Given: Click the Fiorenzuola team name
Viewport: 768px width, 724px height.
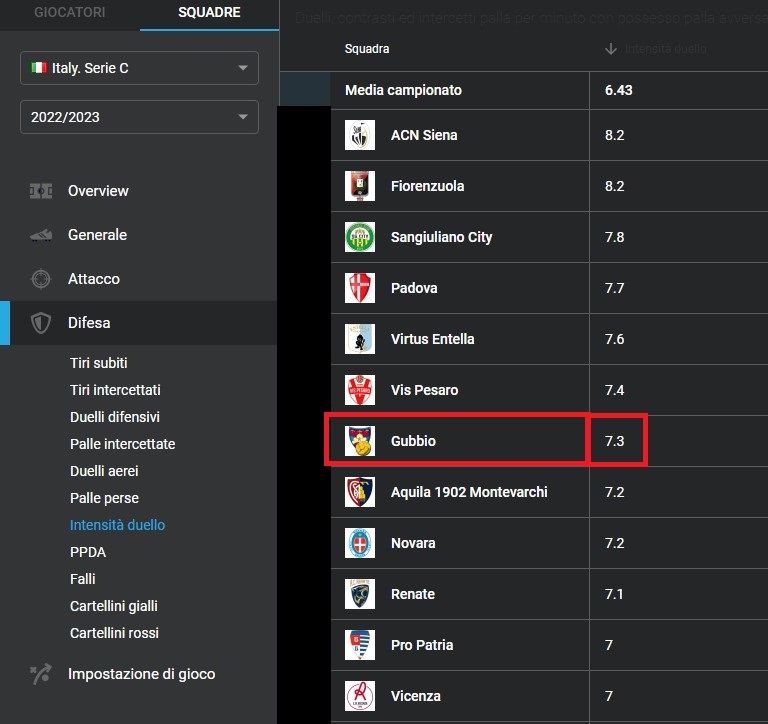Looking at the screenshot, I should point(428,186).
